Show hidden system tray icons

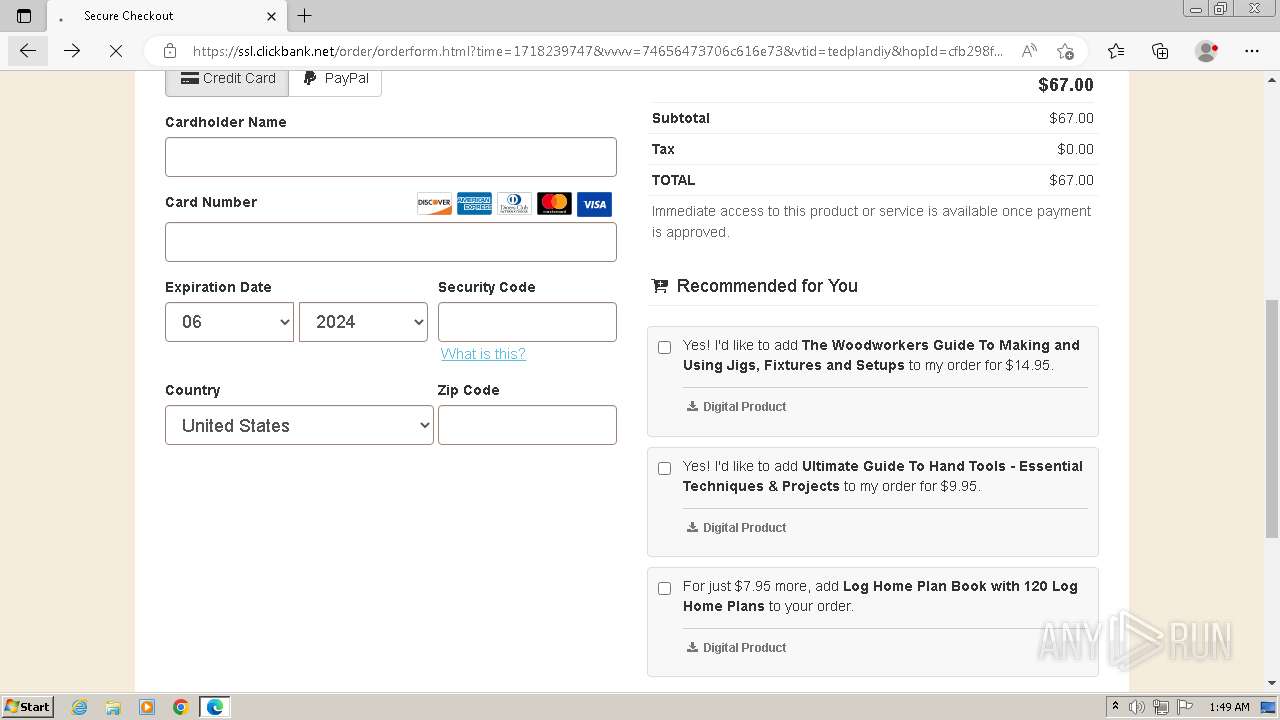coord(1115,707)
